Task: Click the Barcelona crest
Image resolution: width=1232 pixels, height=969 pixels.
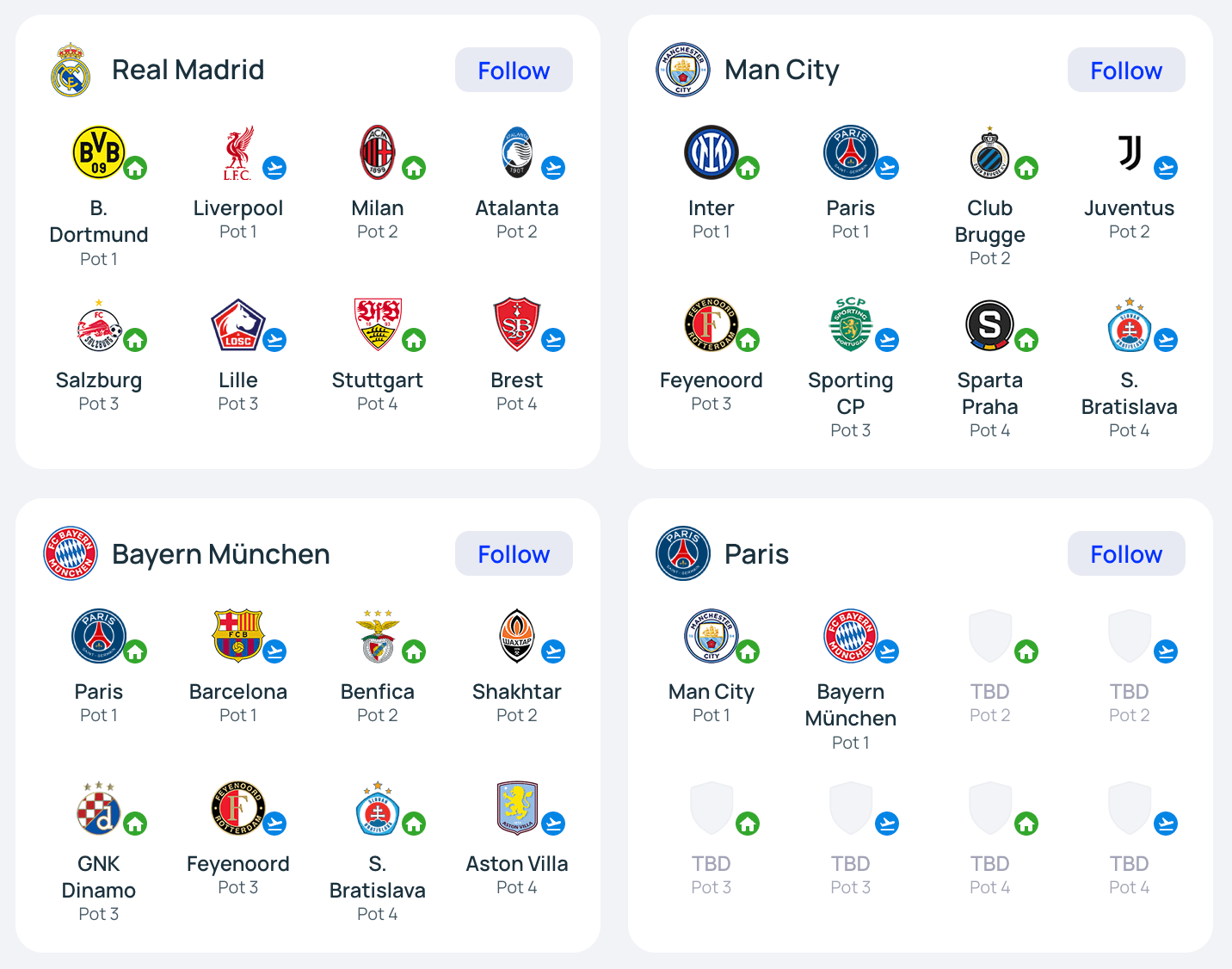Action: 238,636
